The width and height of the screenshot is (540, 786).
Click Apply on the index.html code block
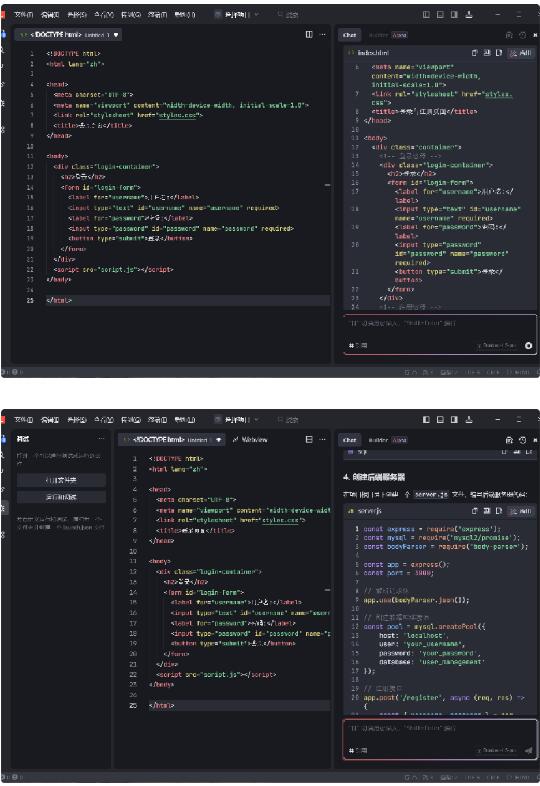click(x=521, y=53)
